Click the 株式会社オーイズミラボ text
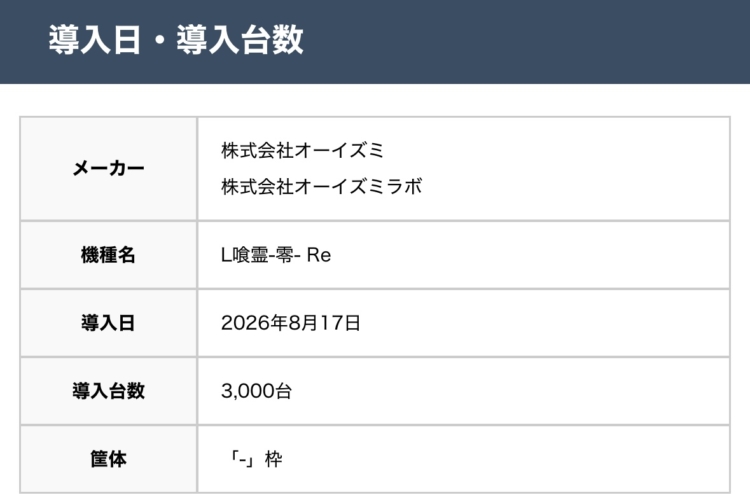 coord(321,186)
